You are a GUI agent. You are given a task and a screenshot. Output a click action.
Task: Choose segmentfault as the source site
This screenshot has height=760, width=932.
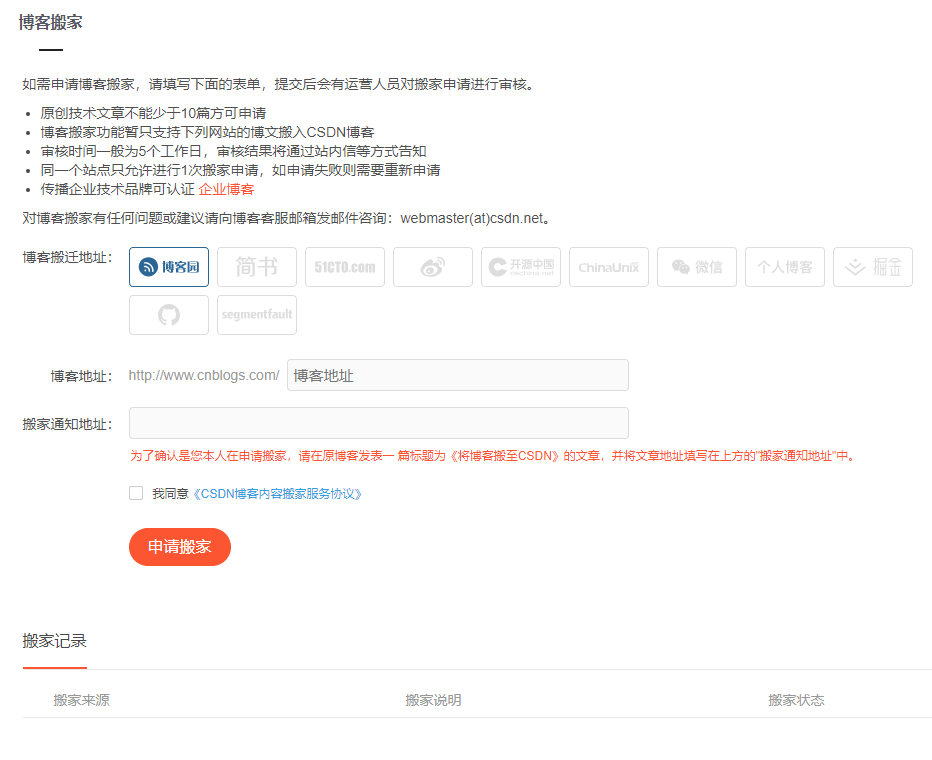[256, 314]
